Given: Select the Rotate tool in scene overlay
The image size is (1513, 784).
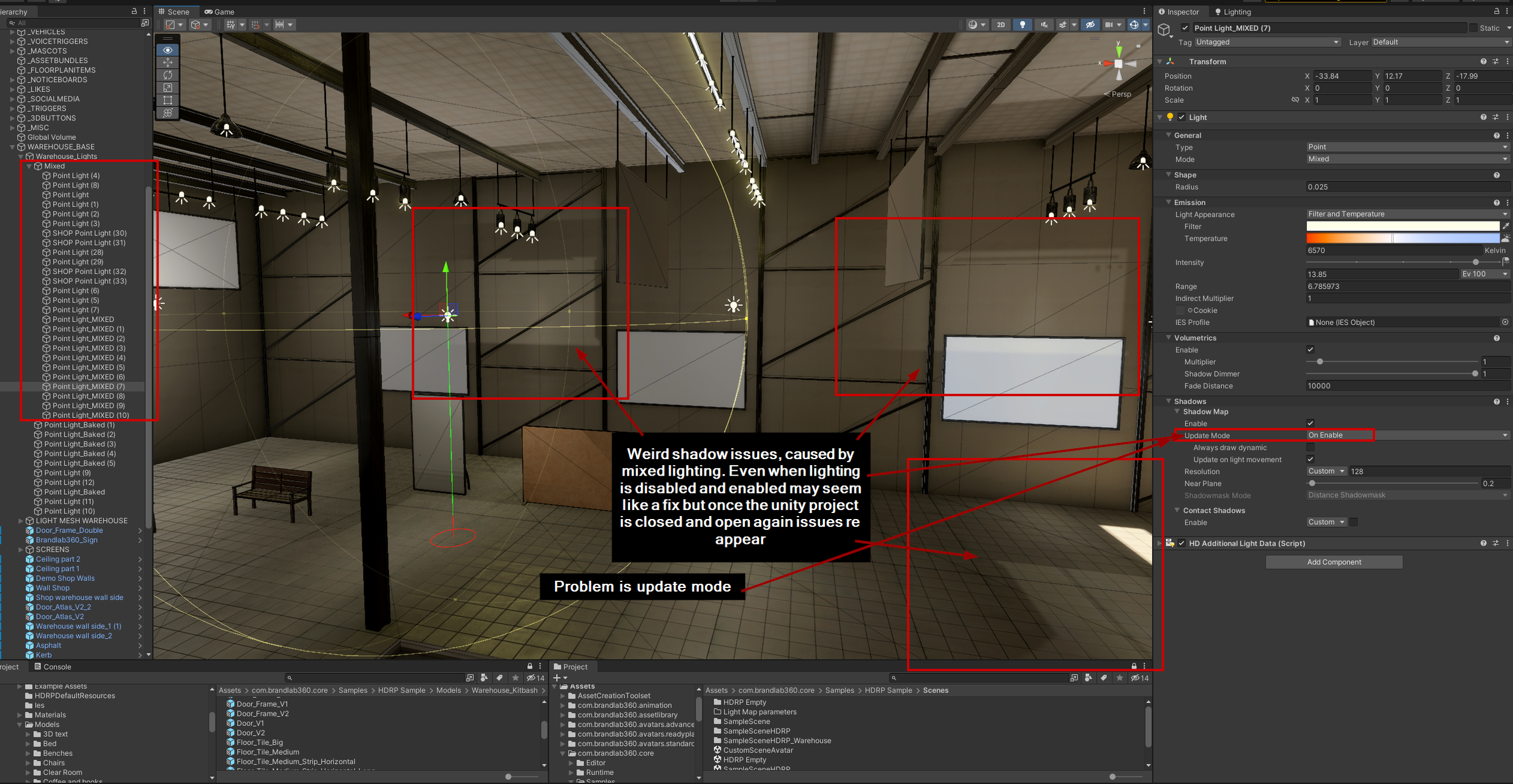Looking at the screenshot, I should pos(168,75).
